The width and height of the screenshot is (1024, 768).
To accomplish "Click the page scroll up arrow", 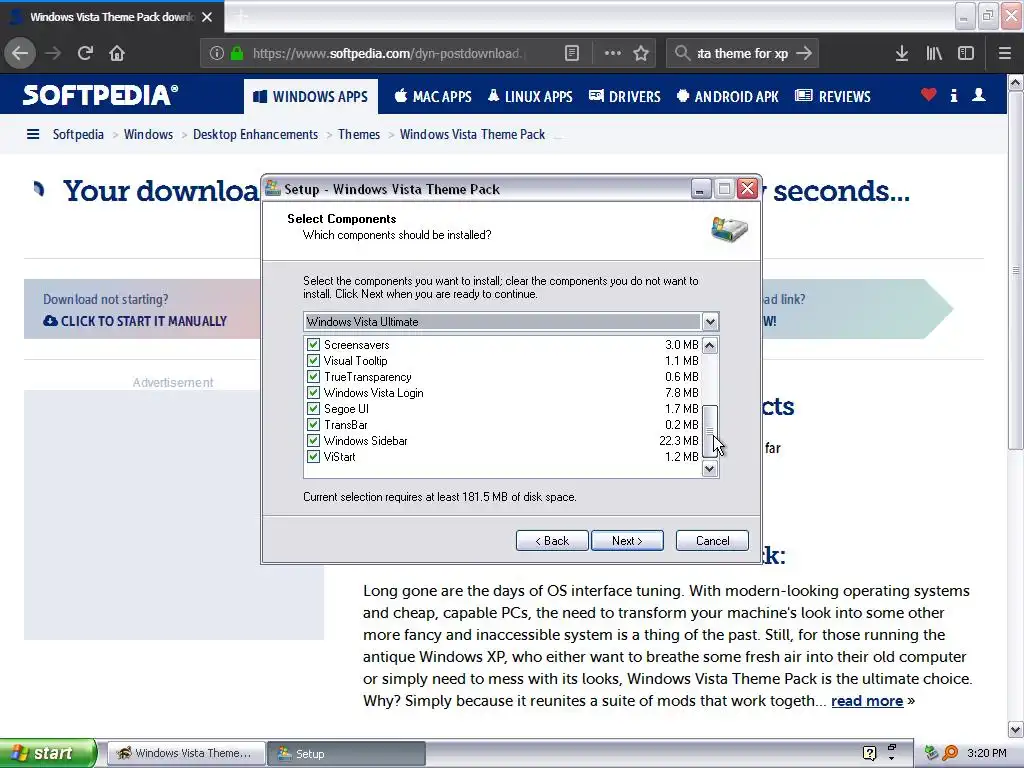I will [1016, 82].
